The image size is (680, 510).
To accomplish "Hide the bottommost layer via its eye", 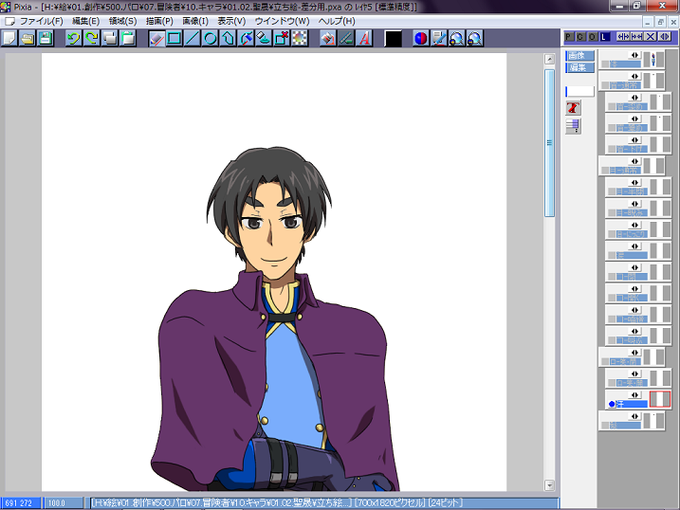I will [x=634, y=416].
